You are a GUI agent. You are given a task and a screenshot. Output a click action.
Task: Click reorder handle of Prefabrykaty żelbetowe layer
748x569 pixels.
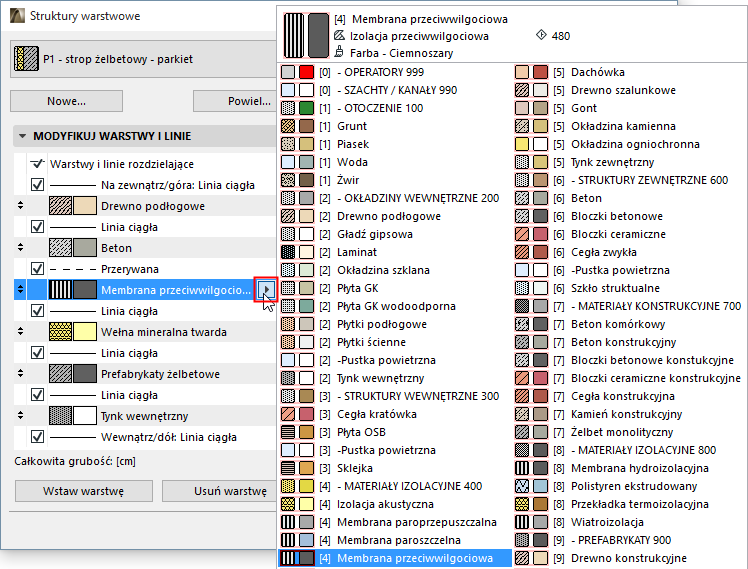[20, 373]
